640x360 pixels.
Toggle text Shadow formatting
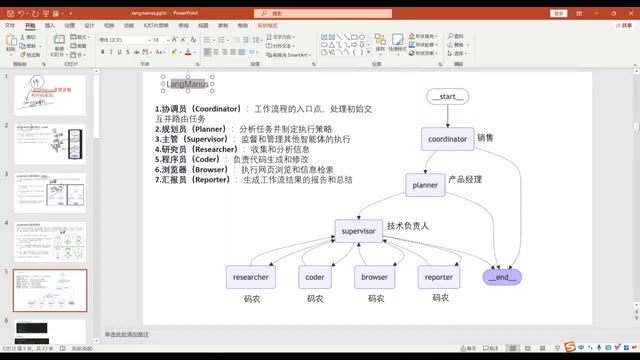[128, 52]
